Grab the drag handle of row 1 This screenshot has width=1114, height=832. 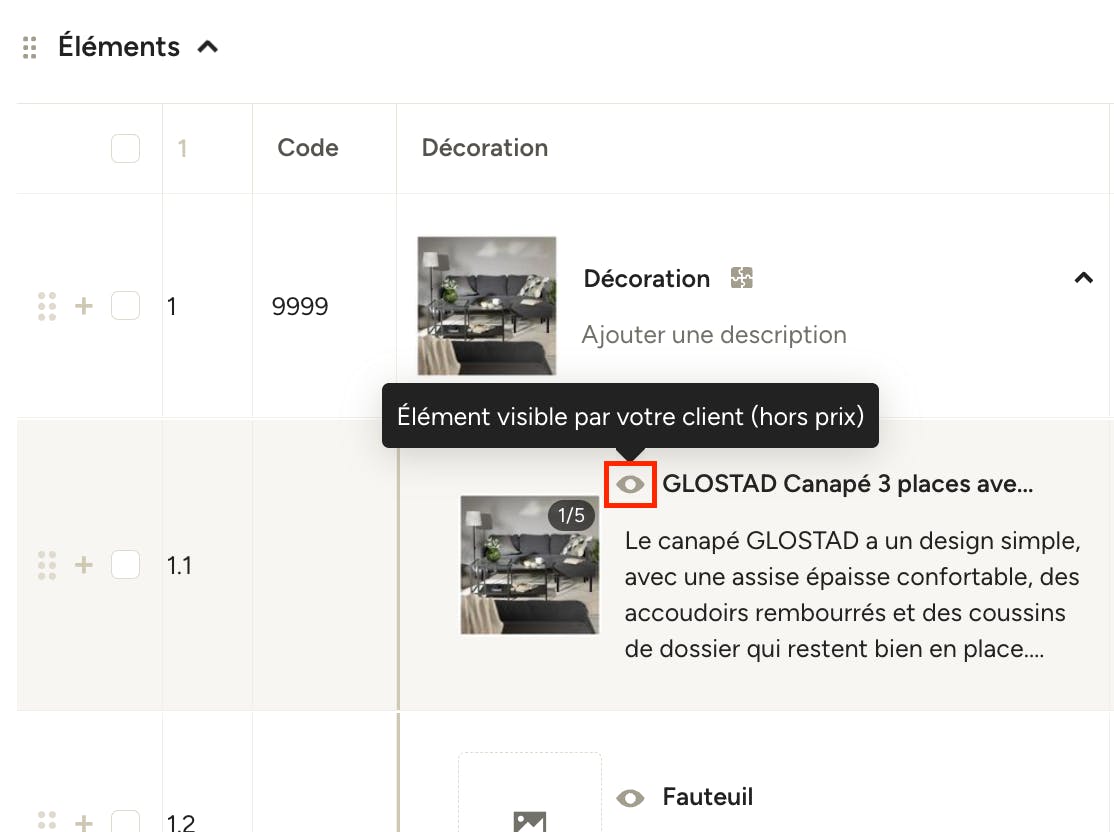47,306
